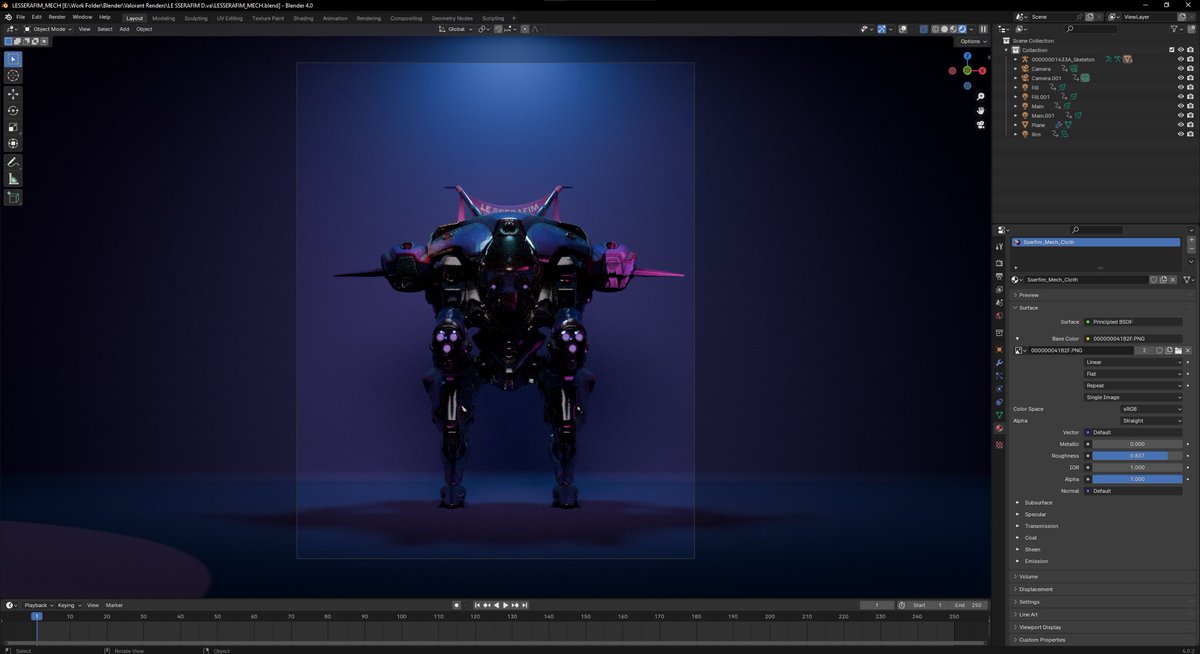Open the Object Constraints properties tab

pyautogui.click(x=999, y=401)
